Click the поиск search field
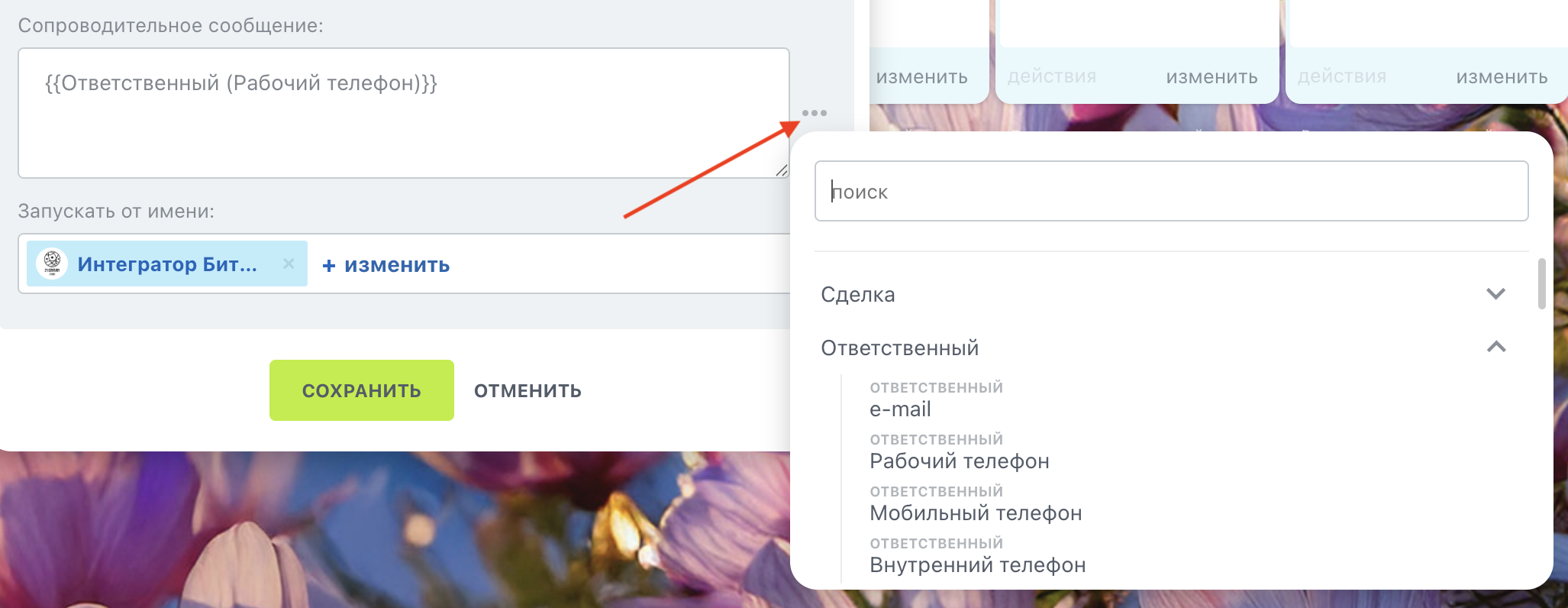Viewport: 1568px width, 608px height. click(1171, 191)
